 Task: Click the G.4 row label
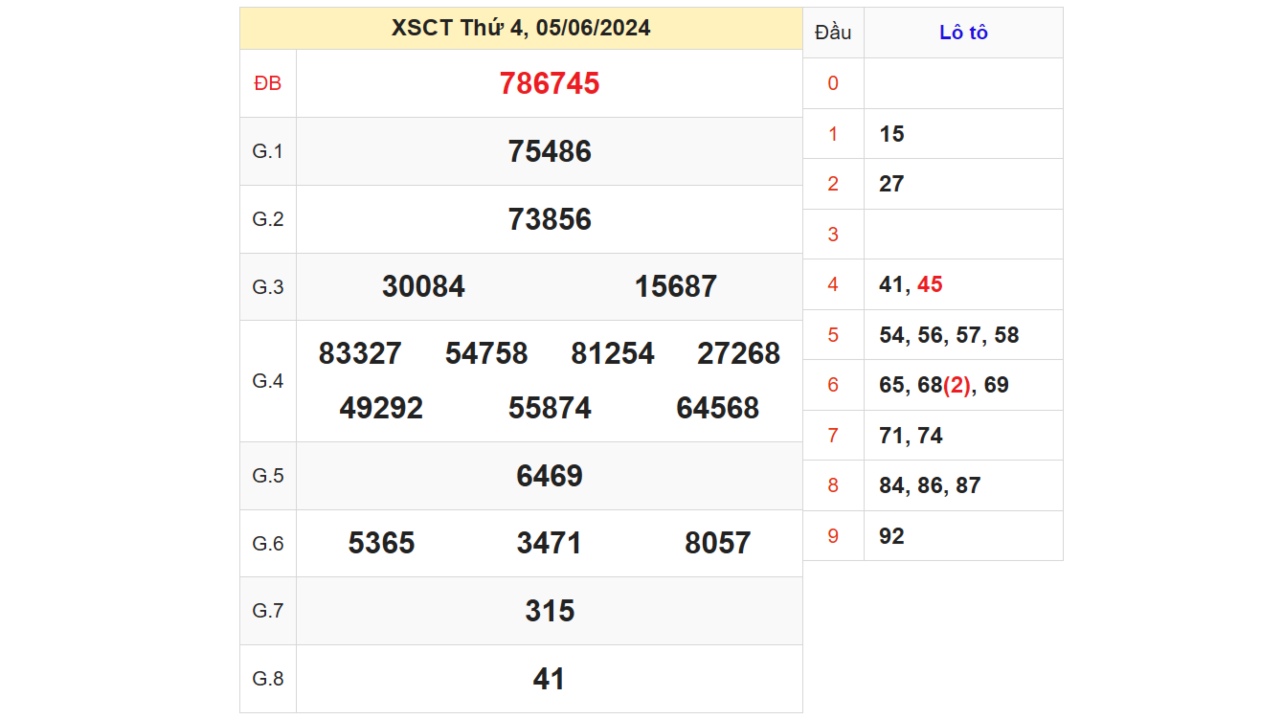tap(268, 381)
